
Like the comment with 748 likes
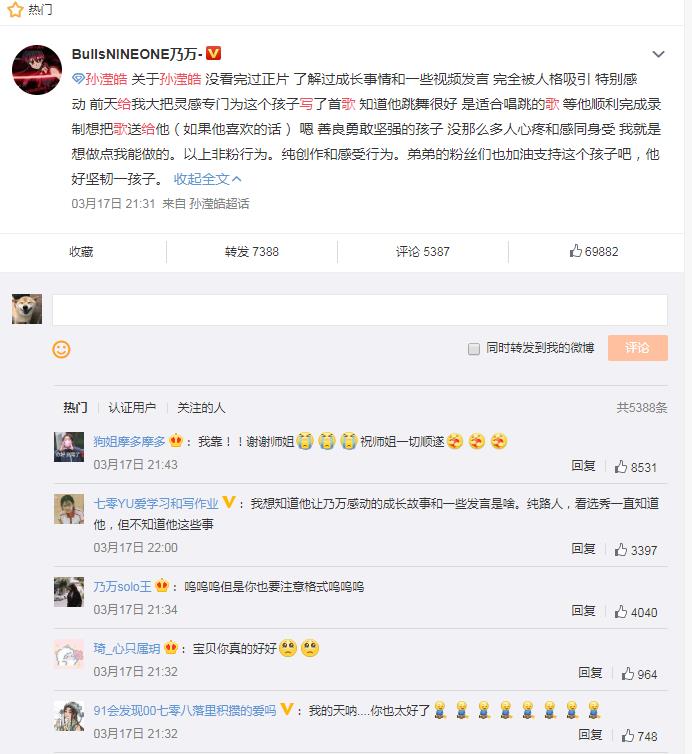[639, 736]
